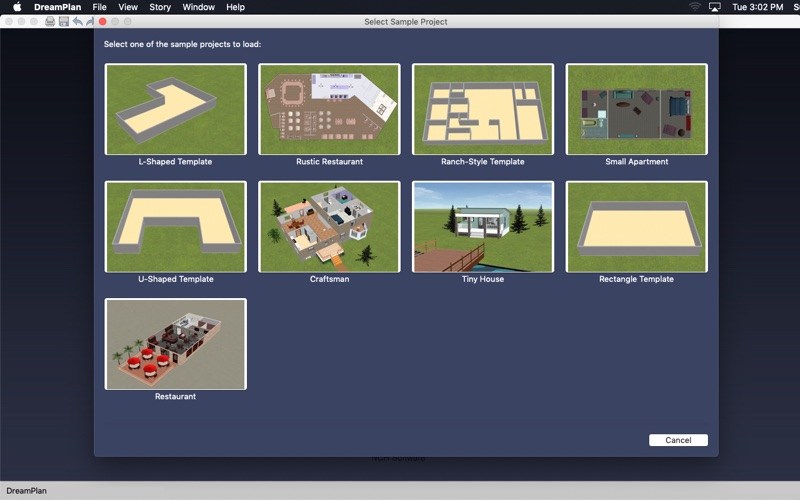Open the Craftsman sample project
This screenshot has width=800, height=500.
point(329,227)
